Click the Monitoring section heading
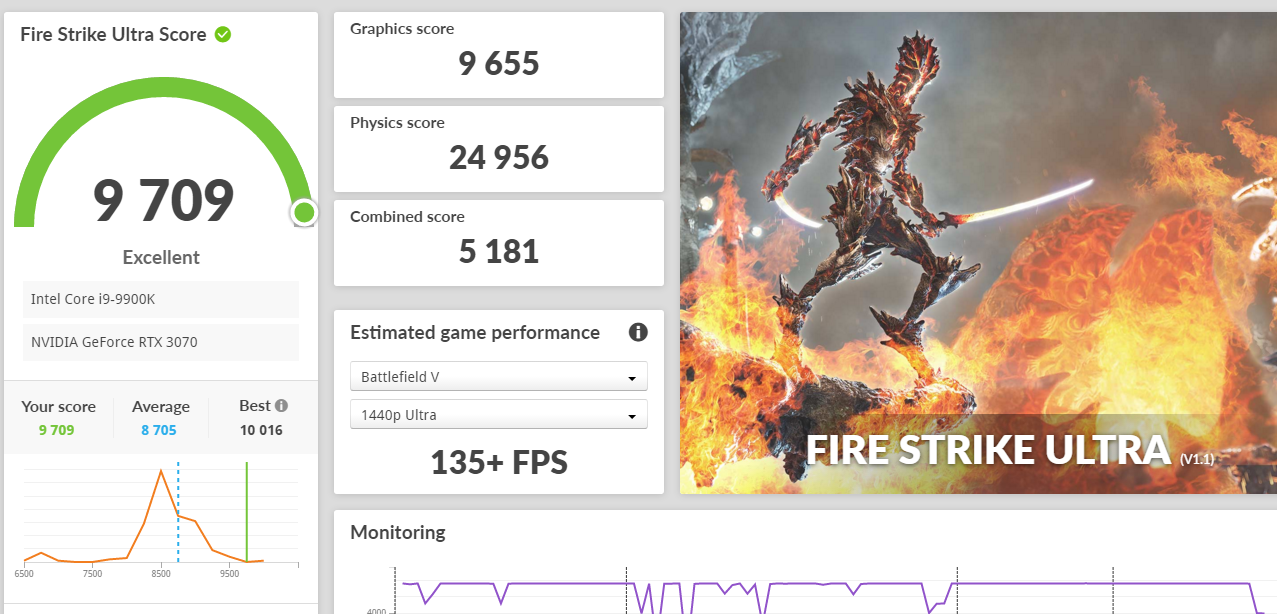1277x614 pixels. (x=398, y=532)
